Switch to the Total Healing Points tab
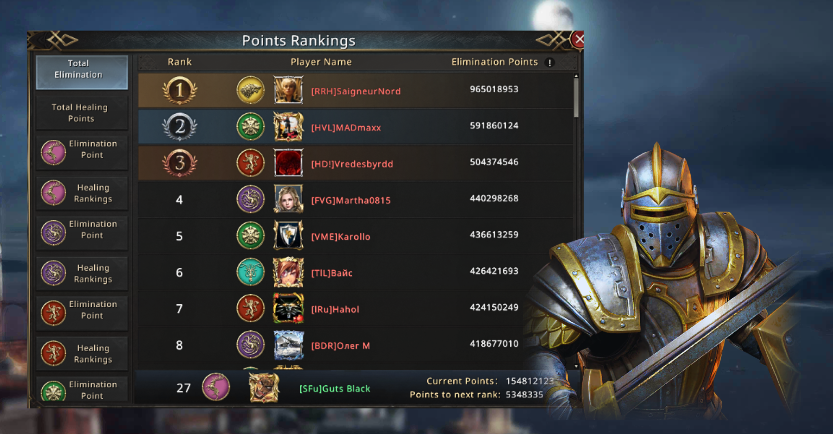Image resolution: width=833 pixels, height=434 pixels. 82,113
